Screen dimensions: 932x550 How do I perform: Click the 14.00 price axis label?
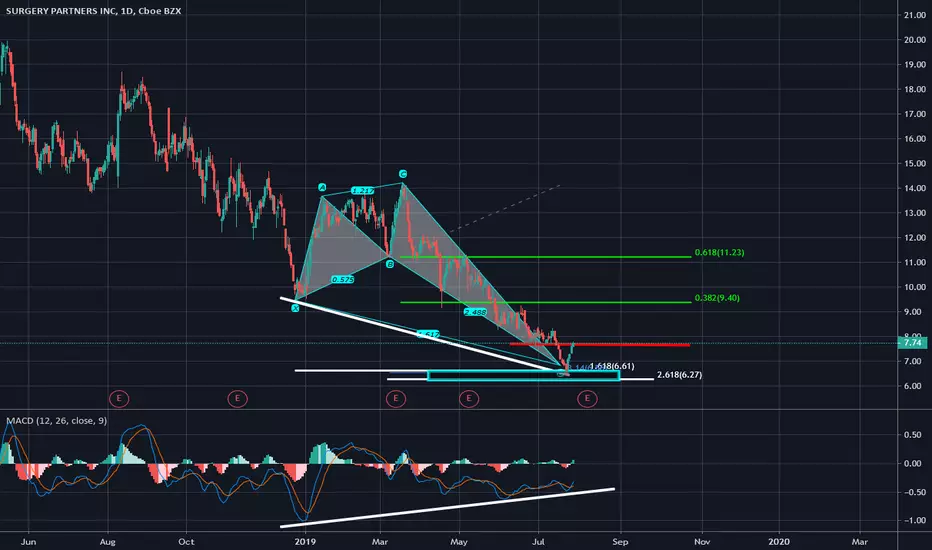click(914, 188)
